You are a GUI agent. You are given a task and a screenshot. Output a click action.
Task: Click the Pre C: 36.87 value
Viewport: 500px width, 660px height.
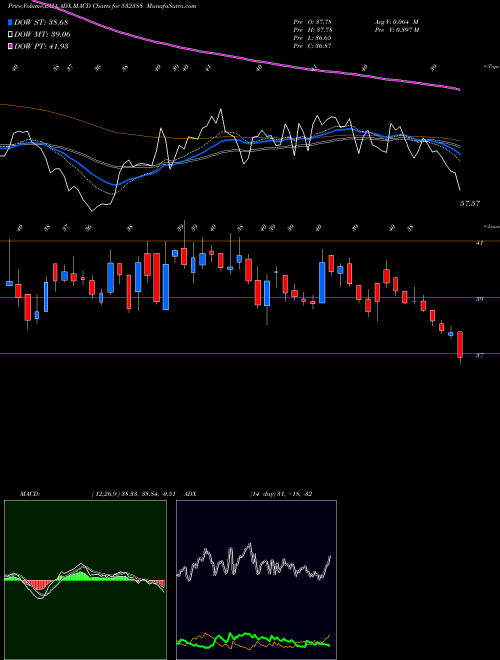point(313,46)
